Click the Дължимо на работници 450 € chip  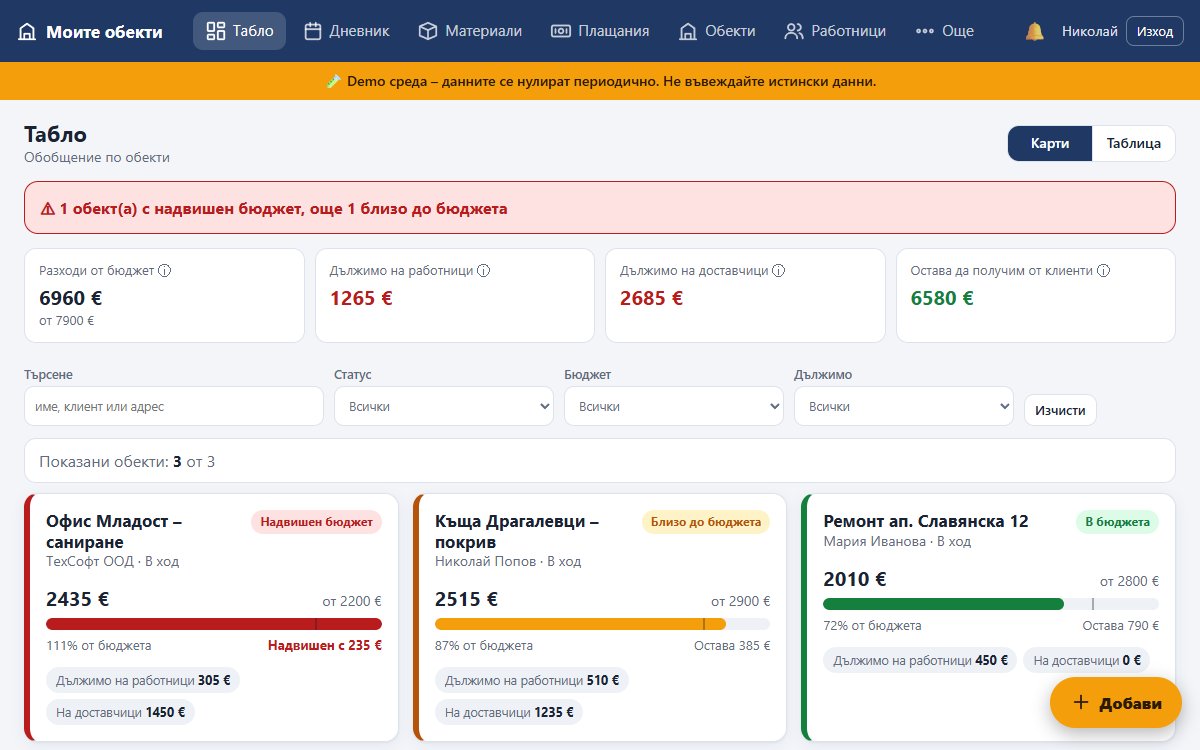tap(920, 660)
